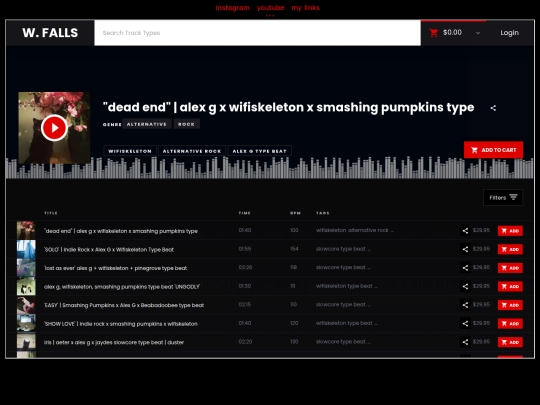Open iris aeter track thumbnail
Image resolution: width=540 pixels, height=405 pixels.
pos(26,342)
